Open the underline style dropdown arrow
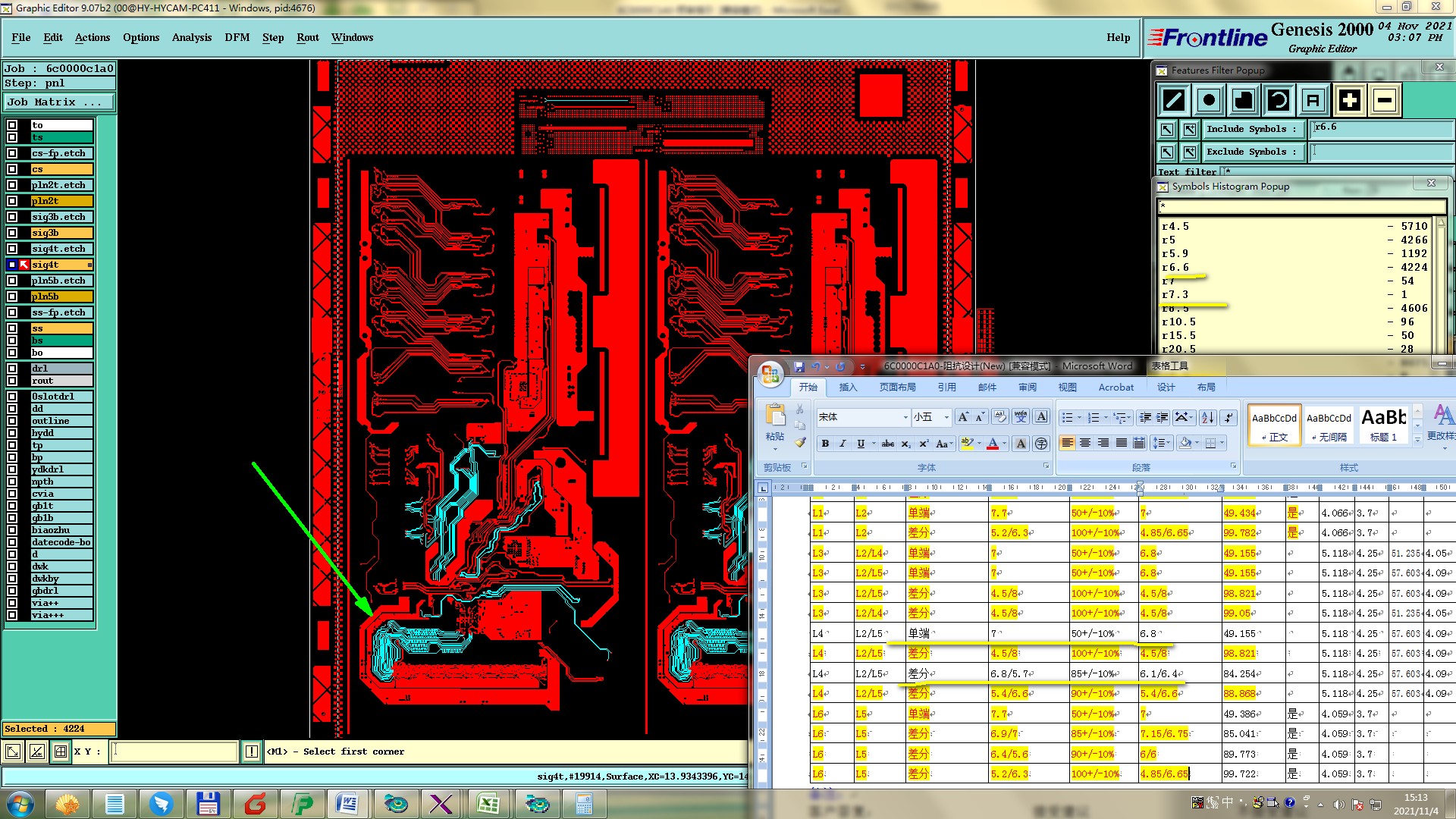 873,444
